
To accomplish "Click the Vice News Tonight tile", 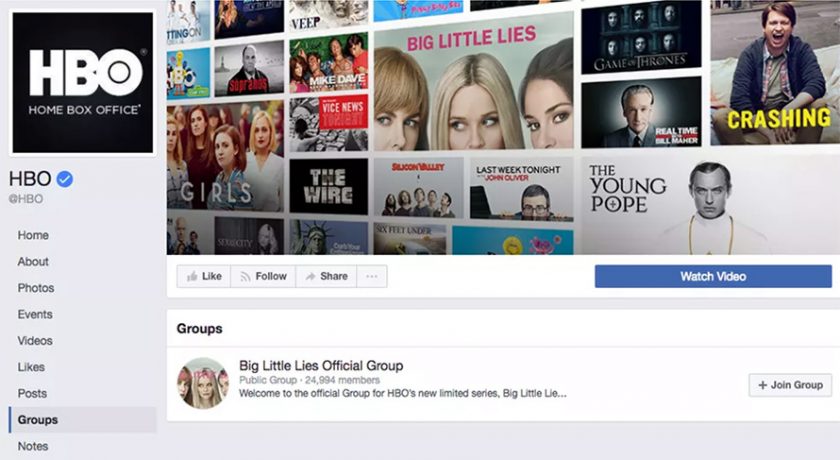I will tap(329, 124).
